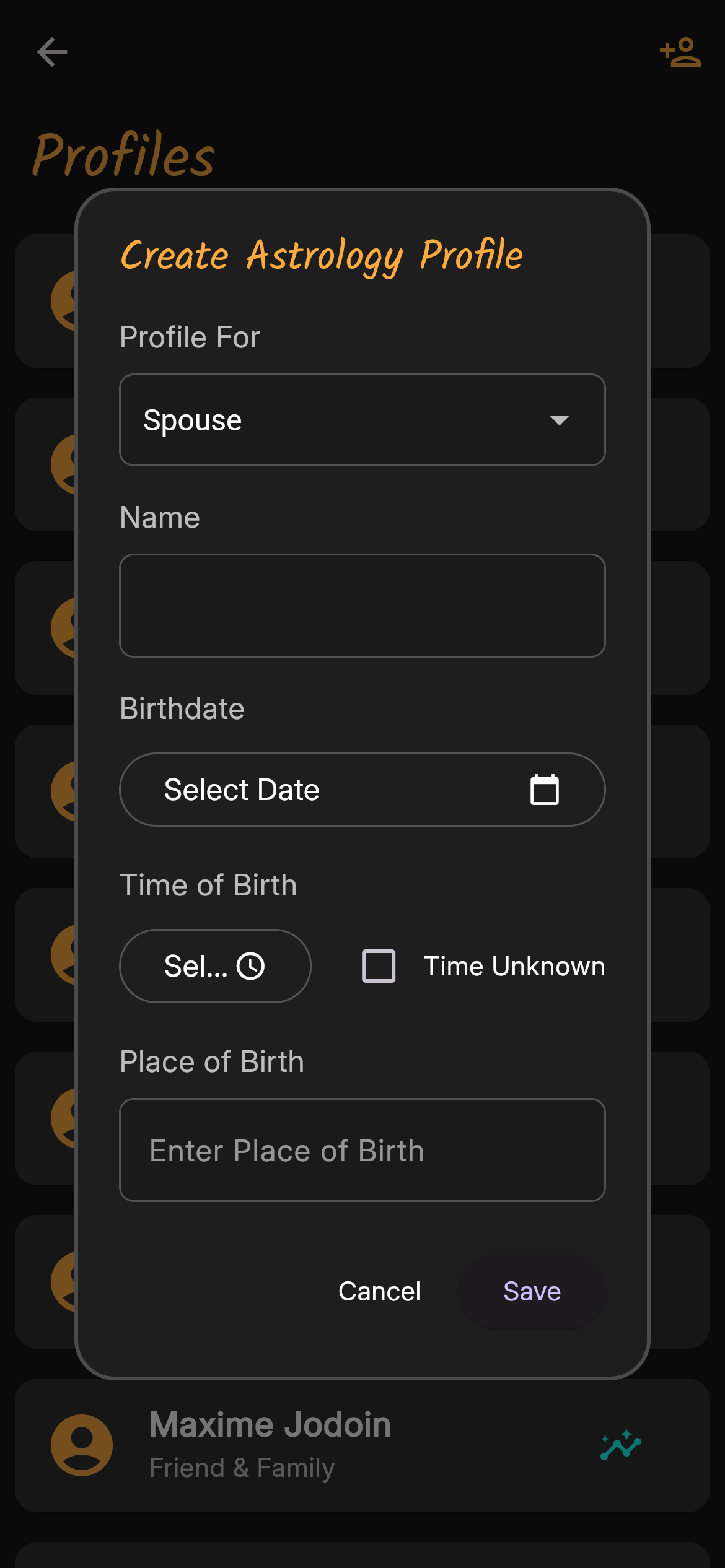725x1568 pixels.
Task: Tap the add new profile icon
Action: click(x=680, y=53)
